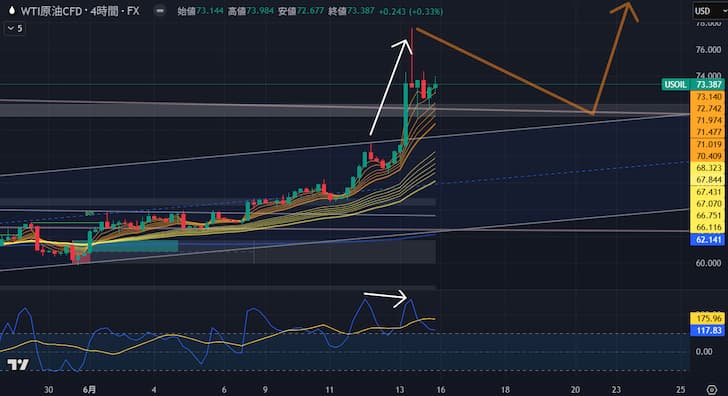The image size is (728, 396).
Task: Click the 25 date axis label
Action: click(x=681, y=390)
